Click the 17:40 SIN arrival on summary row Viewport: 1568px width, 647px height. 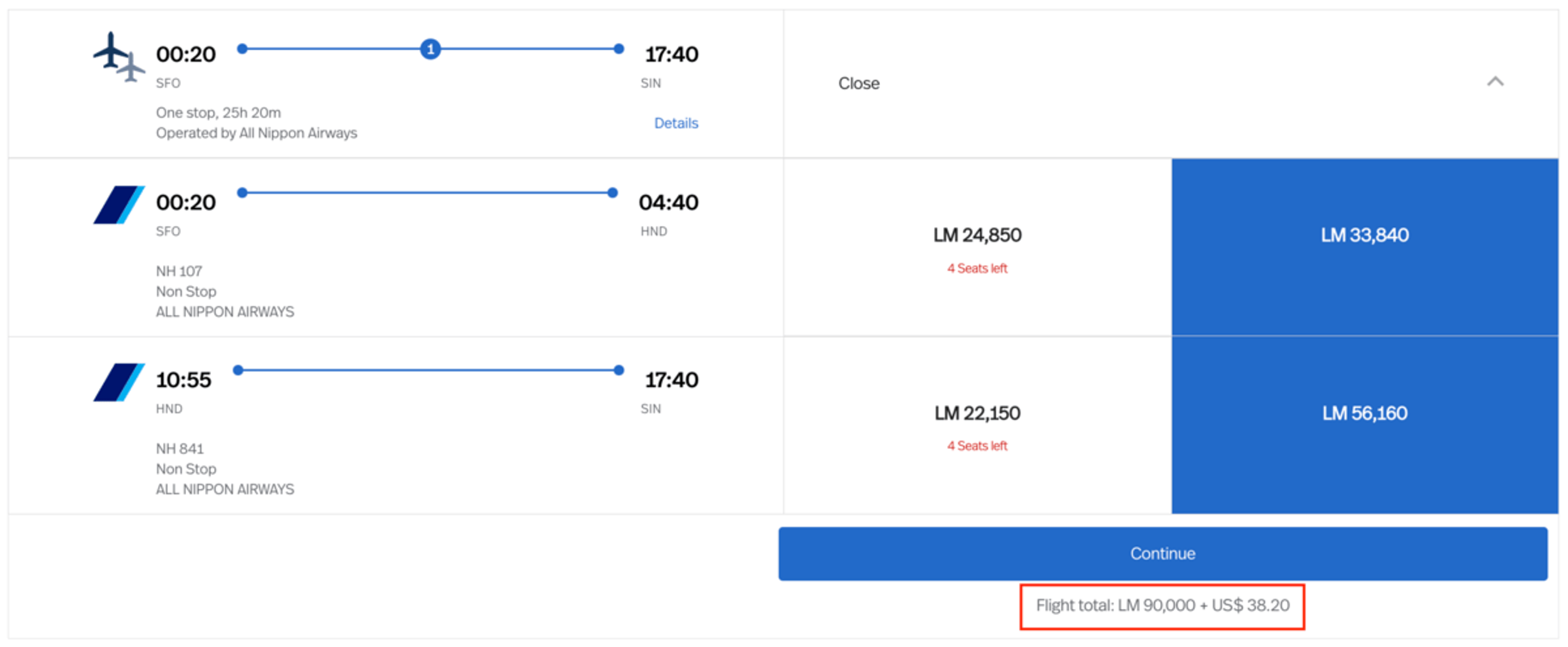tap(671, 54)
